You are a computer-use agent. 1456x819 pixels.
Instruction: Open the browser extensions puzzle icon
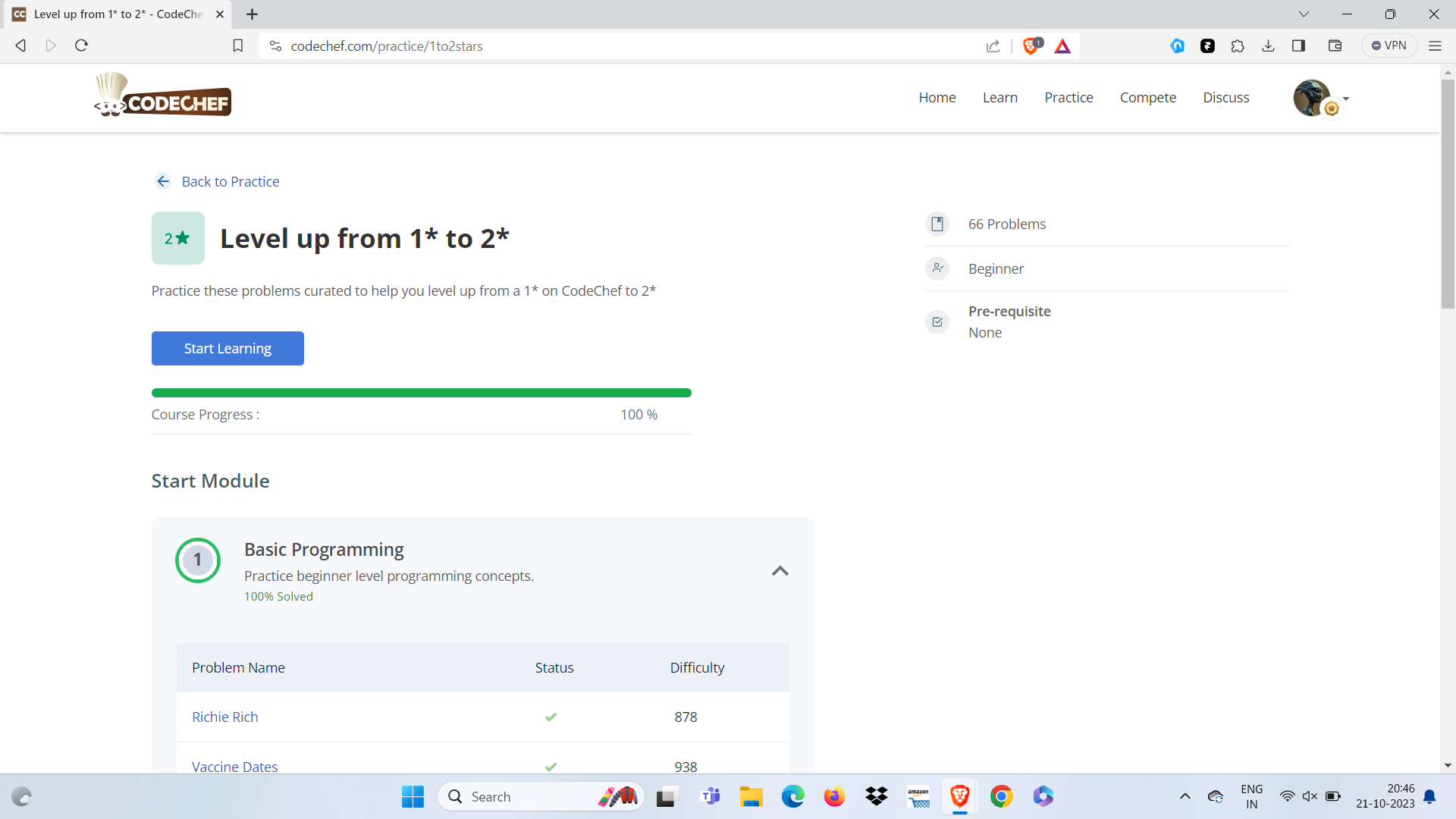[x=1238, y=46]
